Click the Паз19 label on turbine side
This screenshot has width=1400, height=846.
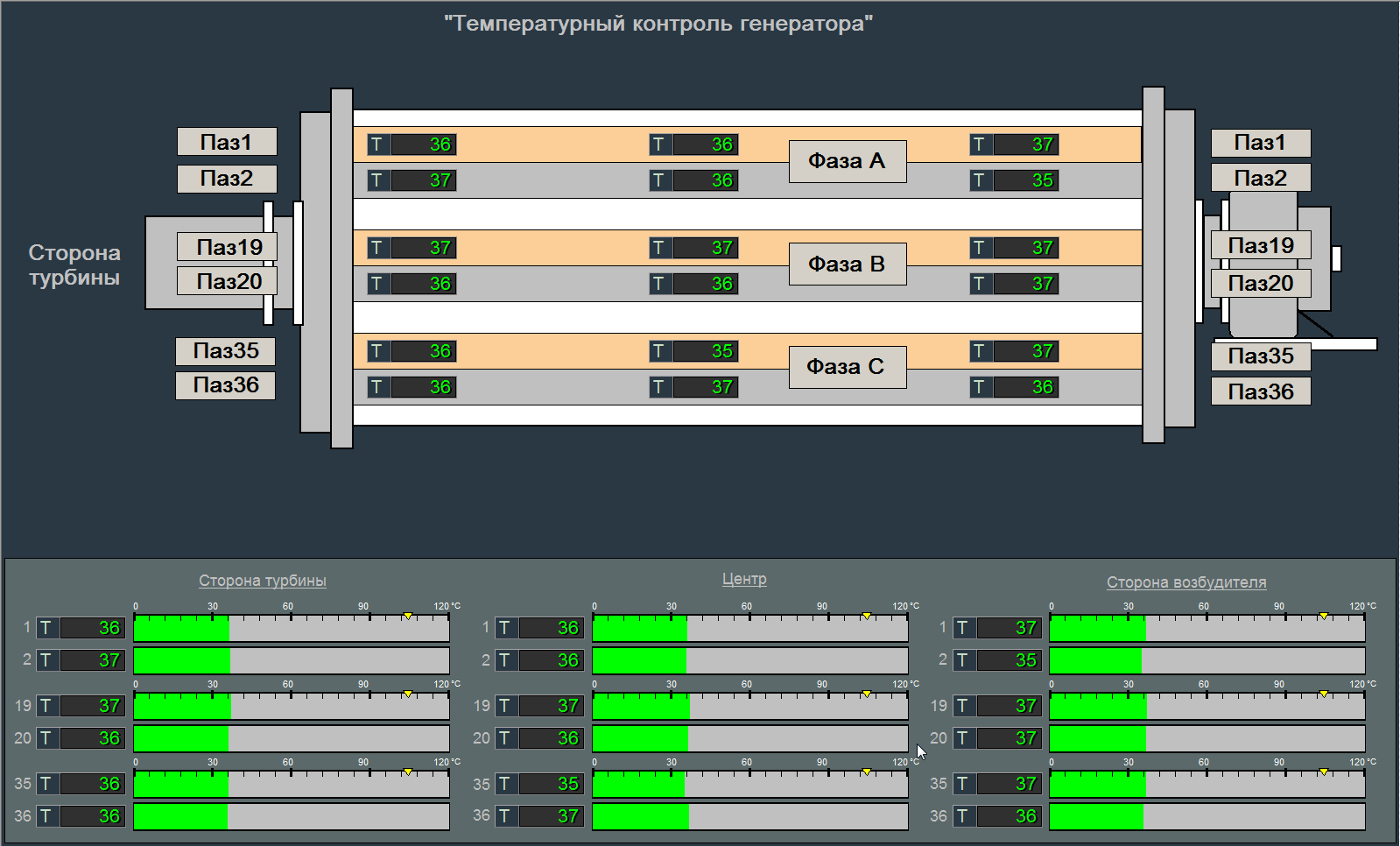point(227,247)
